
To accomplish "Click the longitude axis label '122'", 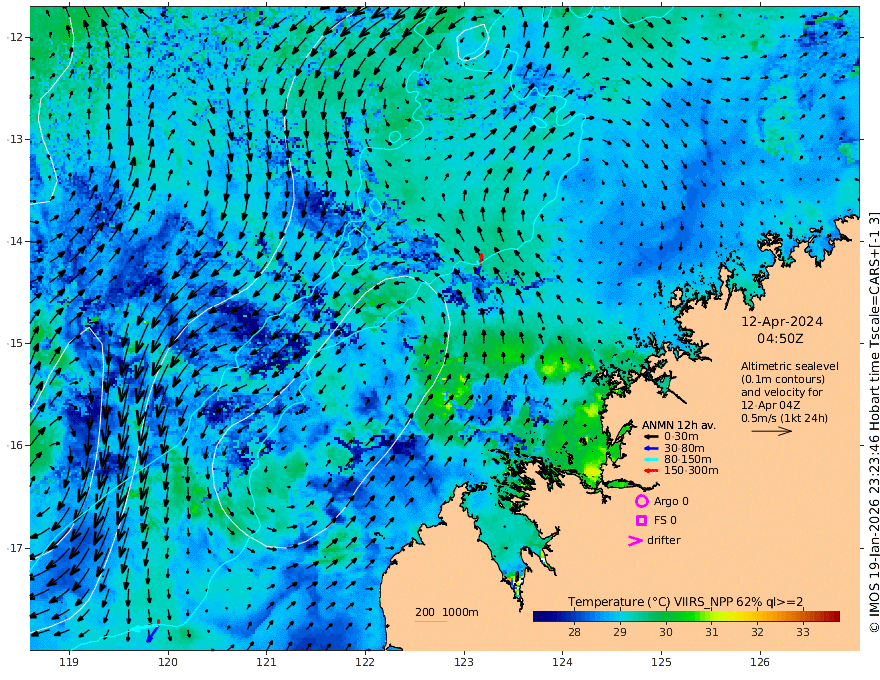I will 365,662.
